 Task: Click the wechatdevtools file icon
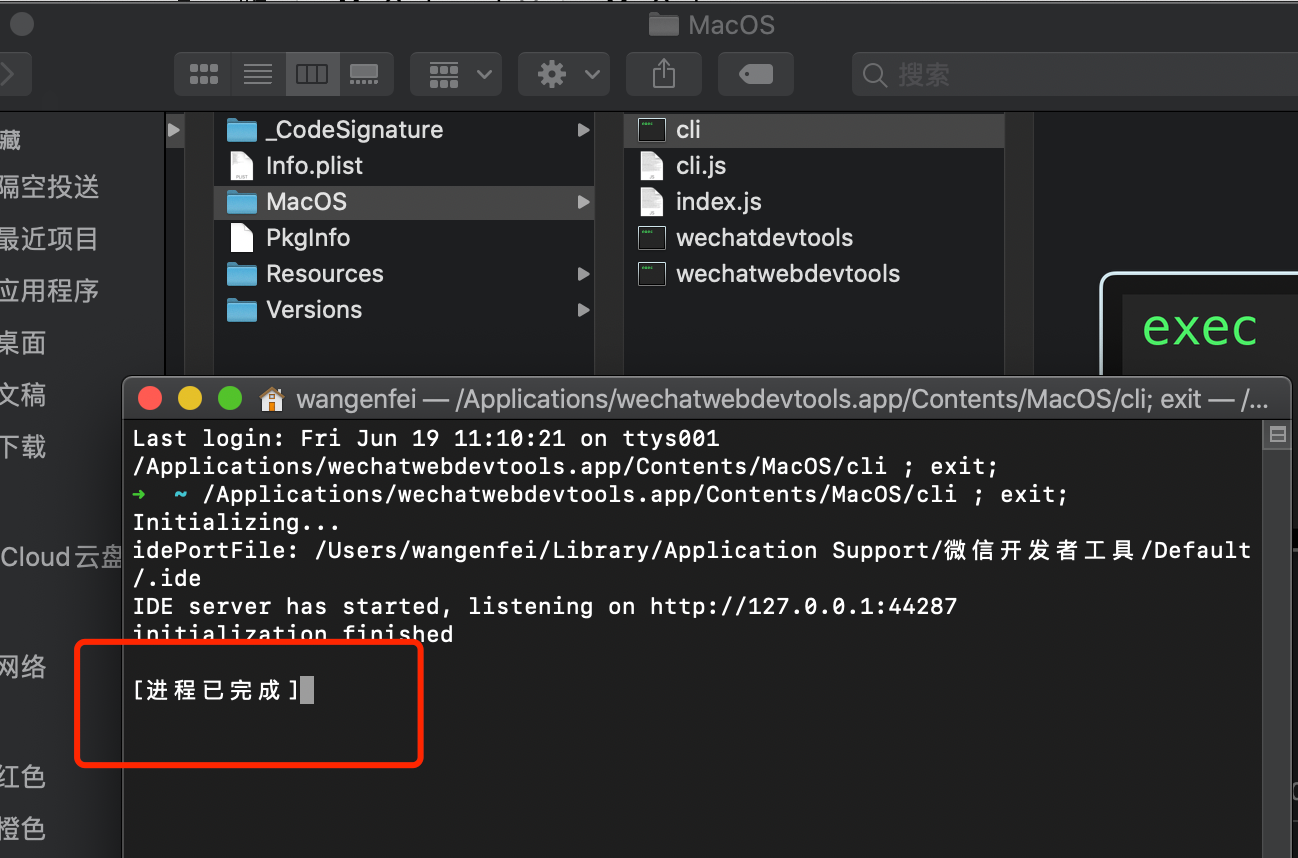[652, 238]
